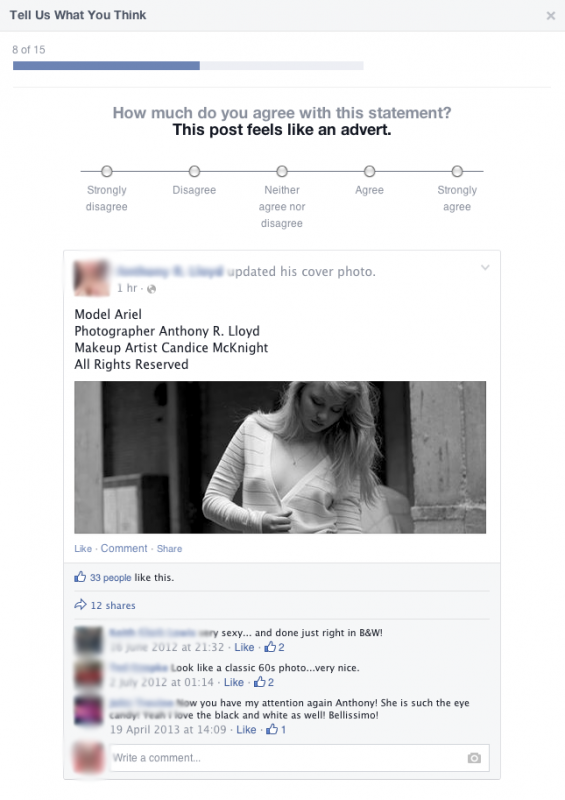Viewport: 565px width, 800px height.
Task: Click the camera icon in comment box
Action: (x=474, y=758)
